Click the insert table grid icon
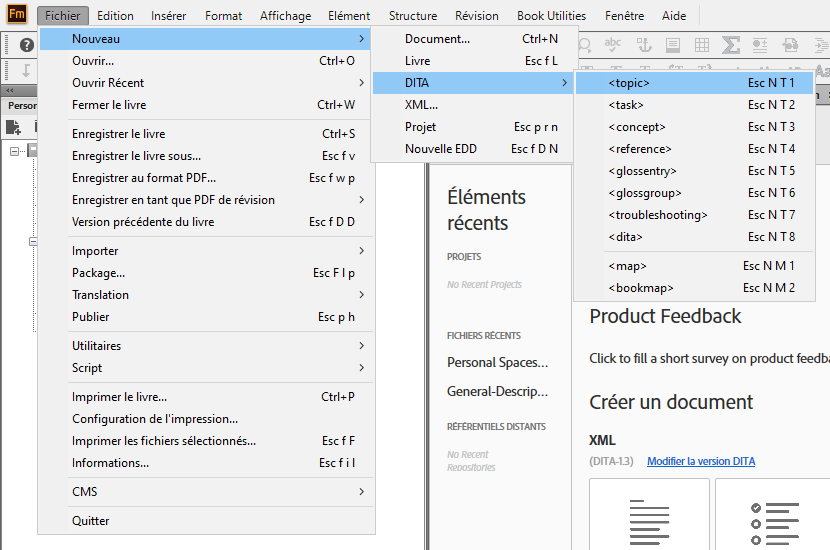Viewport: 830px width, 550px height. point(702,45)
